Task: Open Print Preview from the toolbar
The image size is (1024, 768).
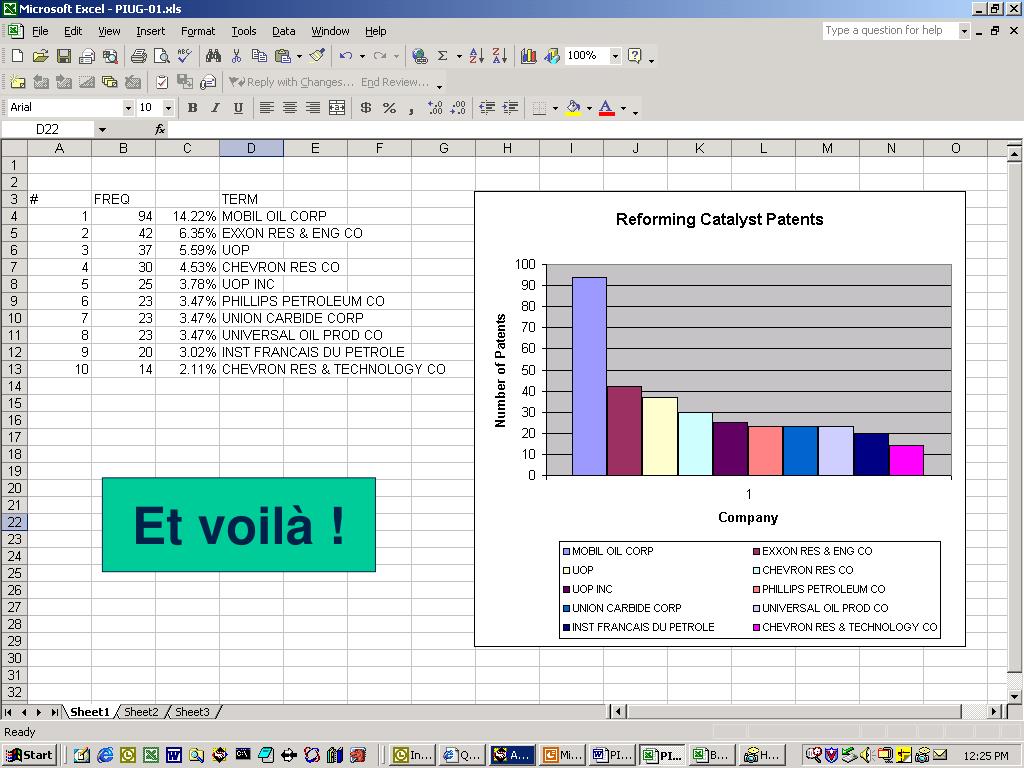Action: 161,56
